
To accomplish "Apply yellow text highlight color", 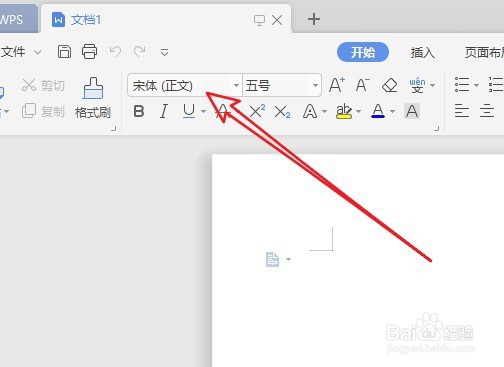I will point(344,111).
